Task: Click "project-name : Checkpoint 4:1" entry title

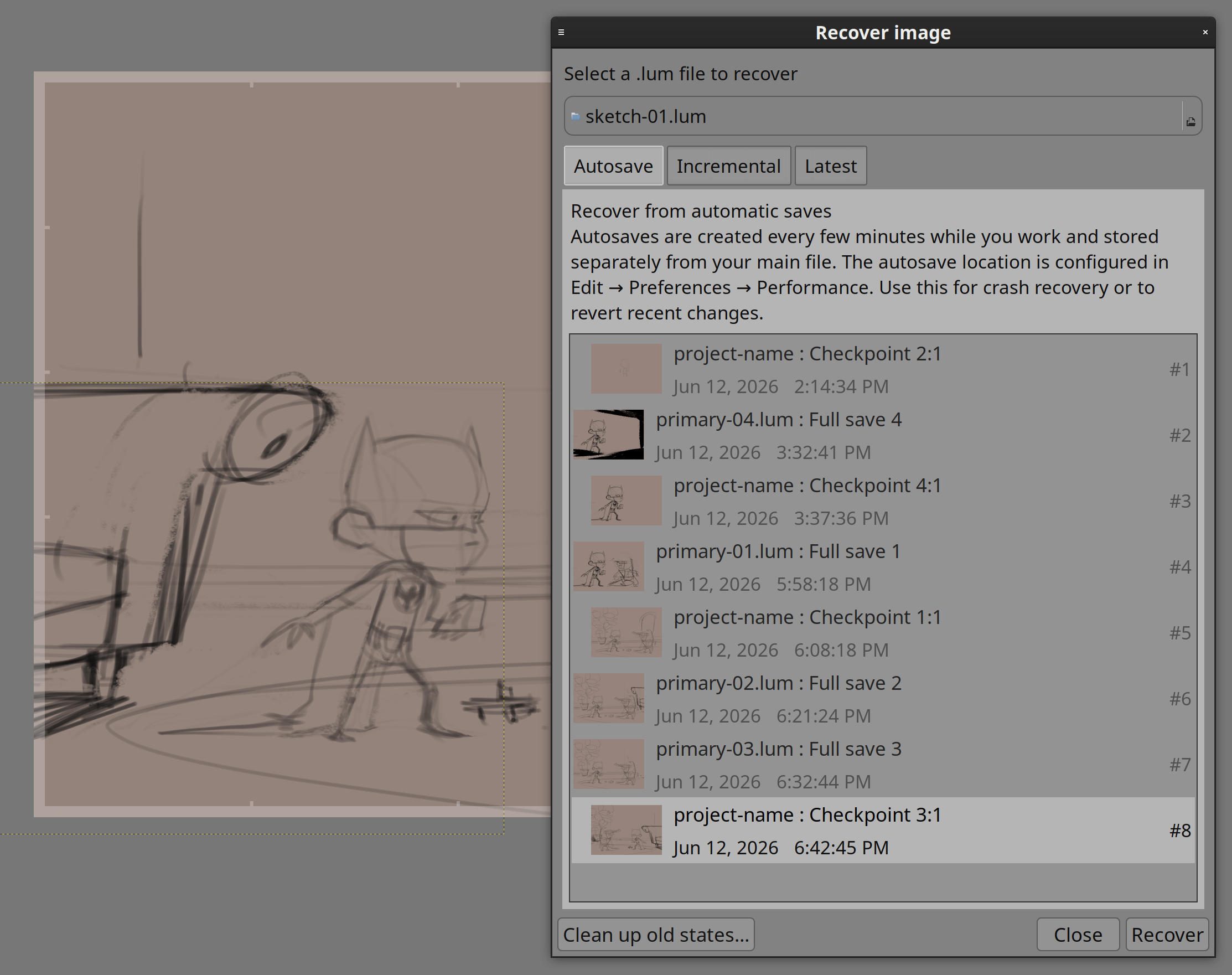Action: [x=807, y=486]
